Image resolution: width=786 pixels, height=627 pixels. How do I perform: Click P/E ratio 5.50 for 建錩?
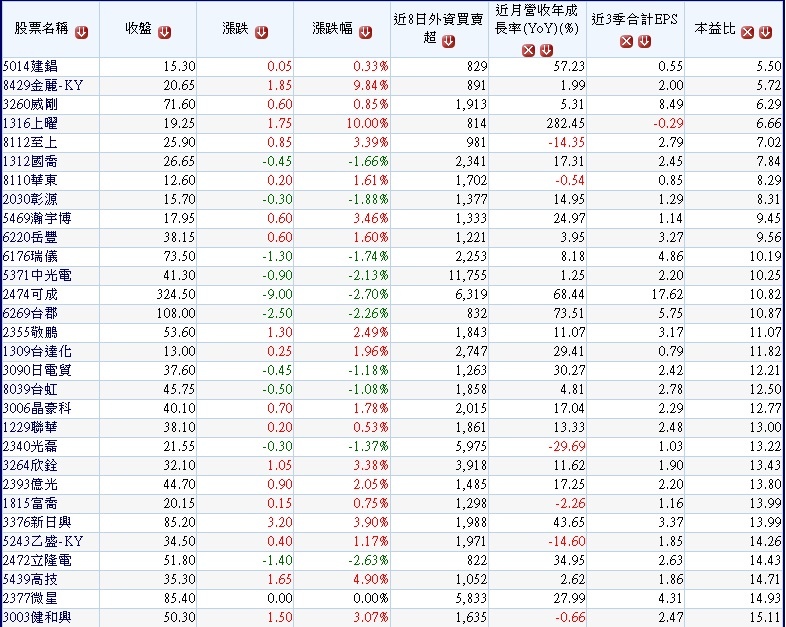coord(769,66)
